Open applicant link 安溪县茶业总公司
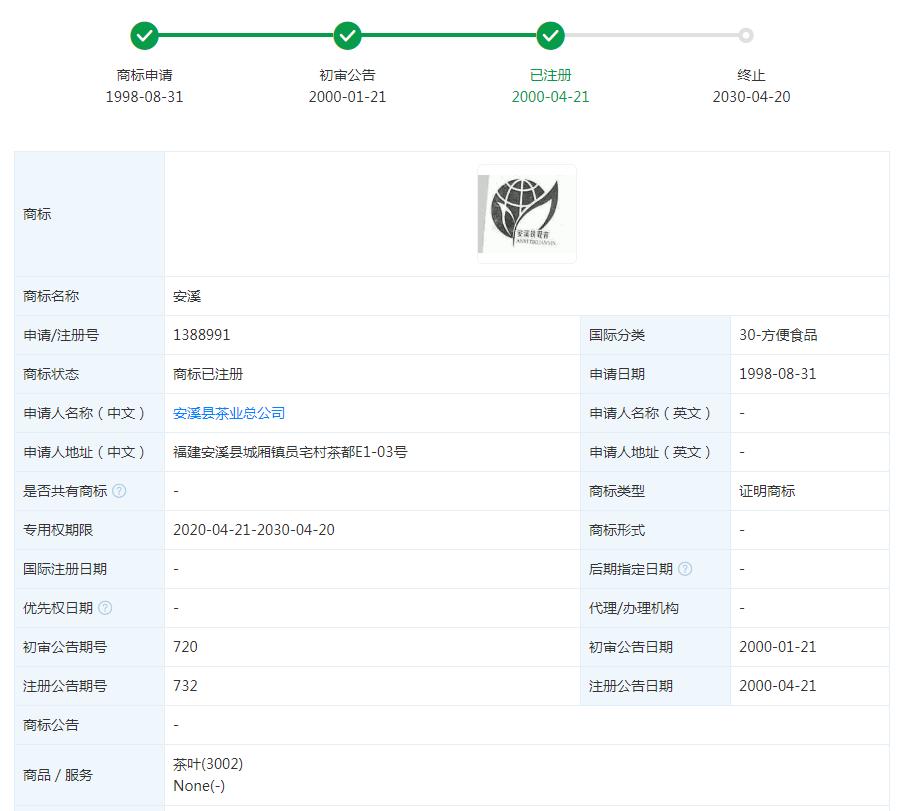Viewport: 912px width, 811px height. (229, 413)
